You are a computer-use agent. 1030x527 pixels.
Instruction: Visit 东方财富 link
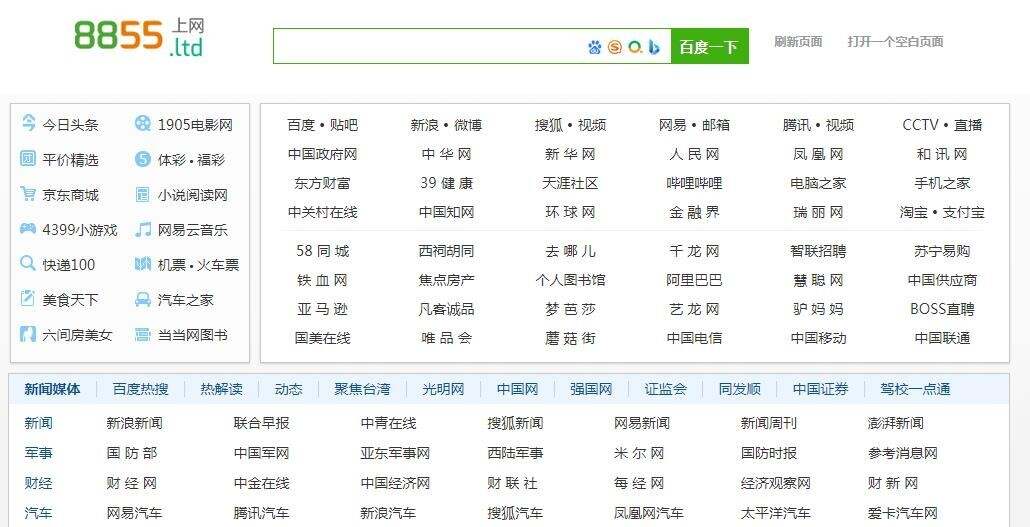pyautogui.click(x=323, y=183)
